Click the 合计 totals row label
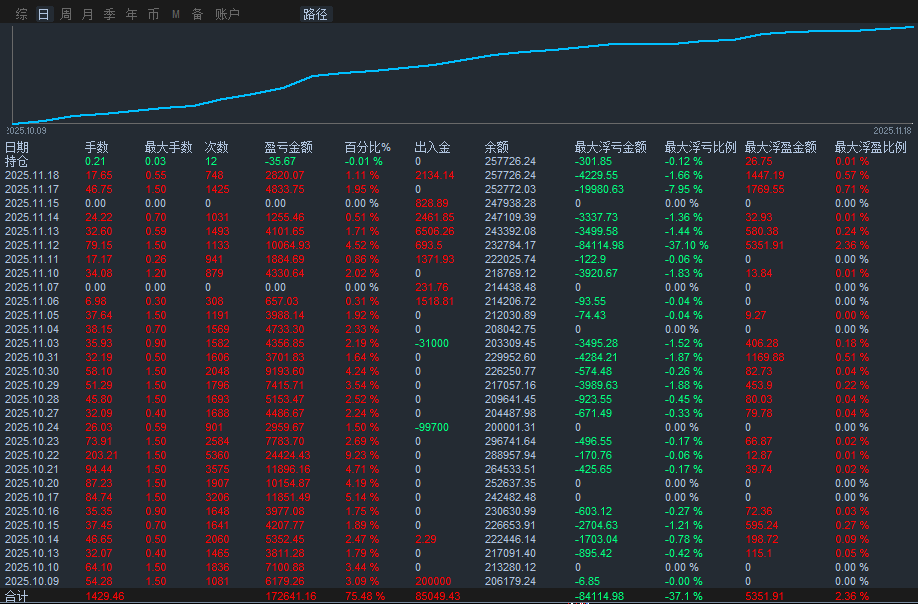The width and height of the screenshot is (918, 604). (16, 596)
